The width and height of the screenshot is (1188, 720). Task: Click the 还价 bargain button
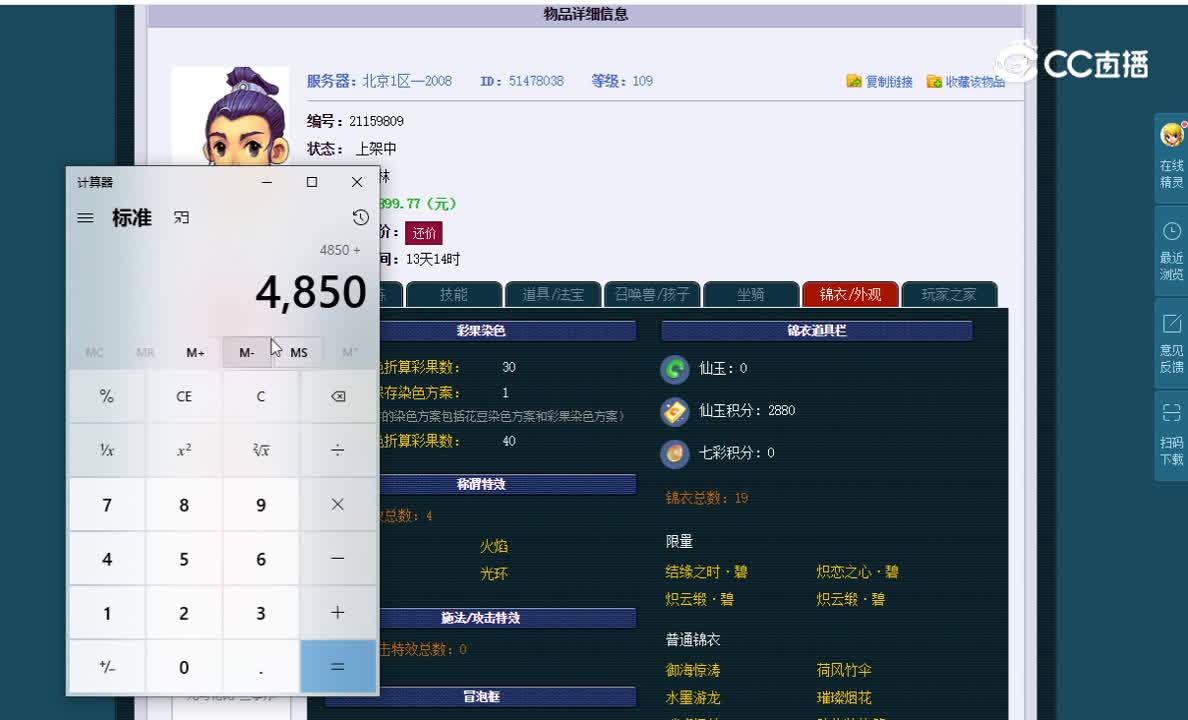pyautogui.click(x=424, y=233)
